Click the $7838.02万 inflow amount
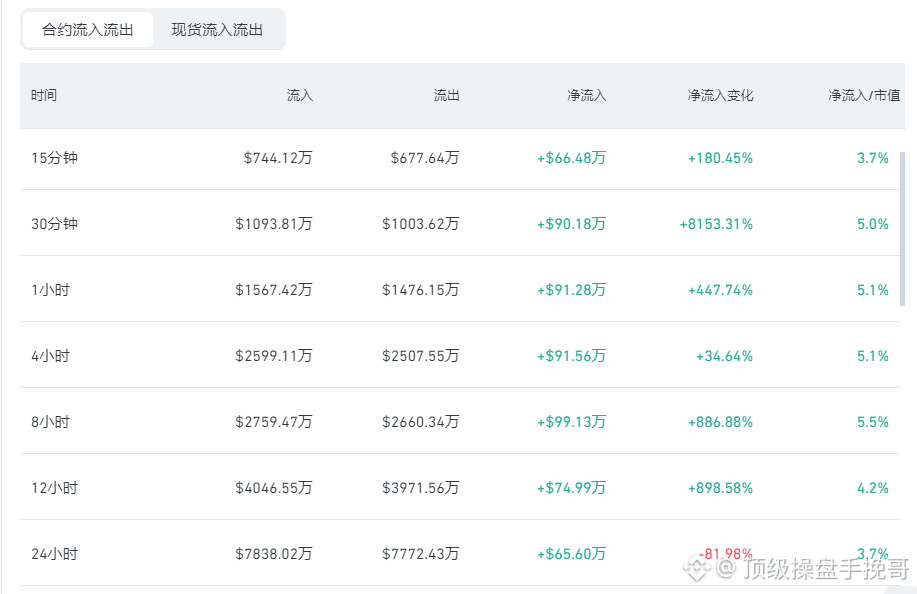This screenshot has height=594, width=917. coord(274,554)
